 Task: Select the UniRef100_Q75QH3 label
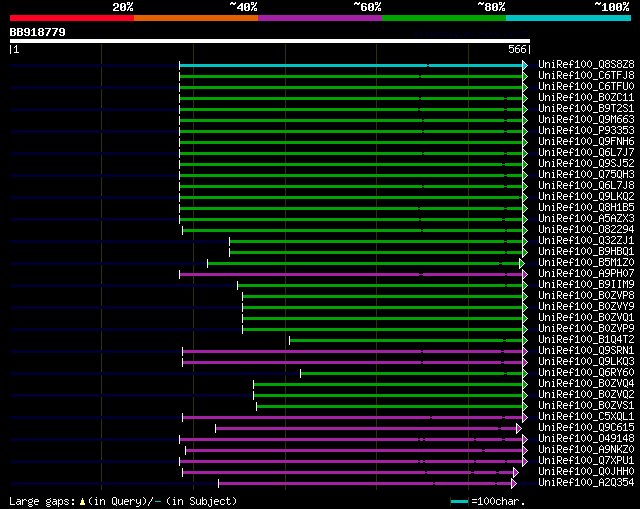(586, 175)
